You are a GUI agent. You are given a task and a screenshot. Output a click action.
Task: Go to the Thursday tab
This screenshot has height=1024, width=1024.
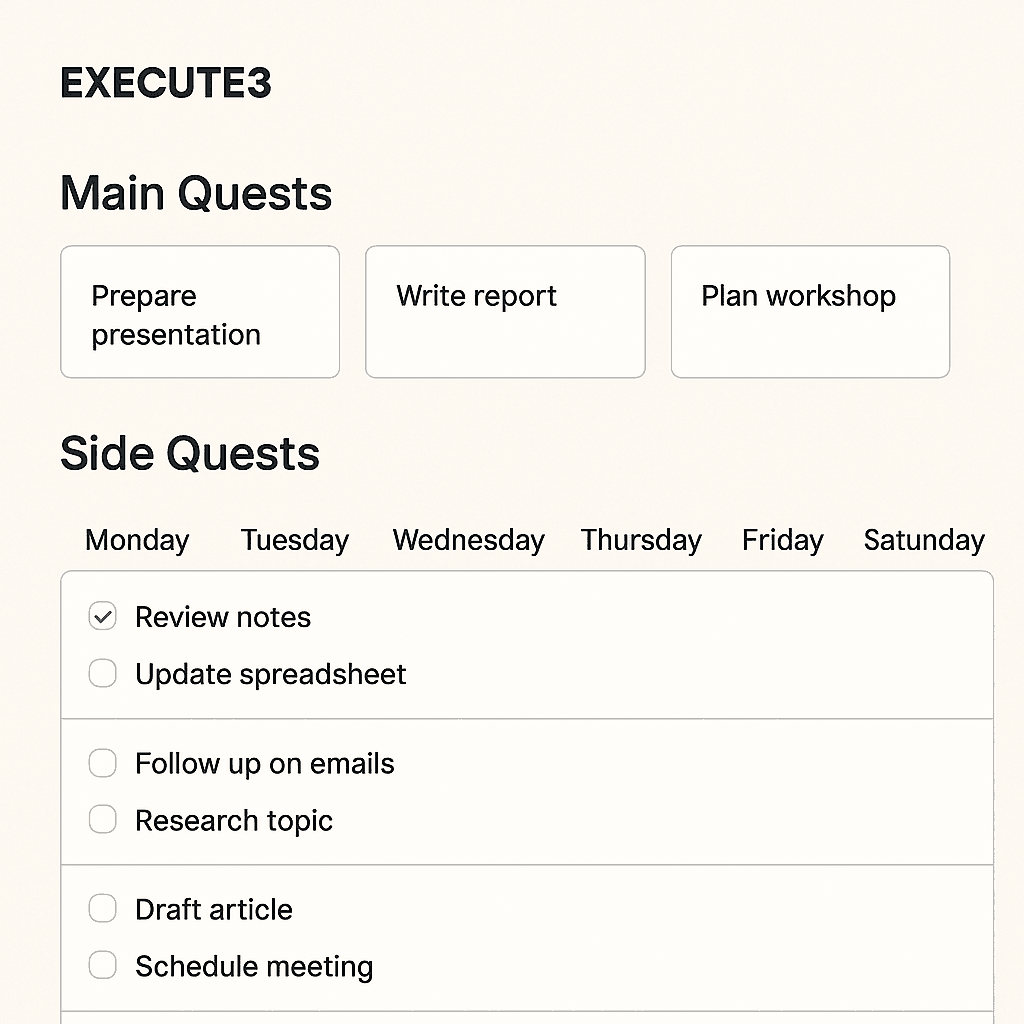[641, 540]
